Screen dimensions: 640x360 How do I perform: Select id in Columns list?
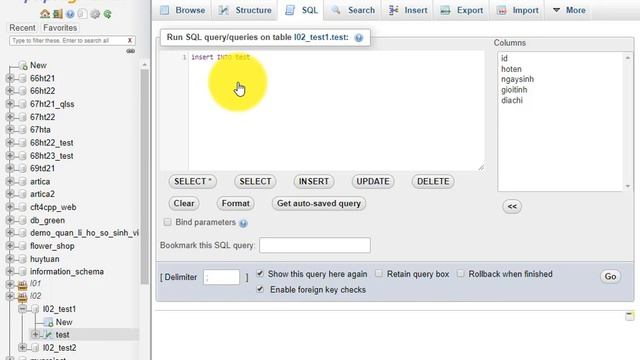(x=504, y=58)
